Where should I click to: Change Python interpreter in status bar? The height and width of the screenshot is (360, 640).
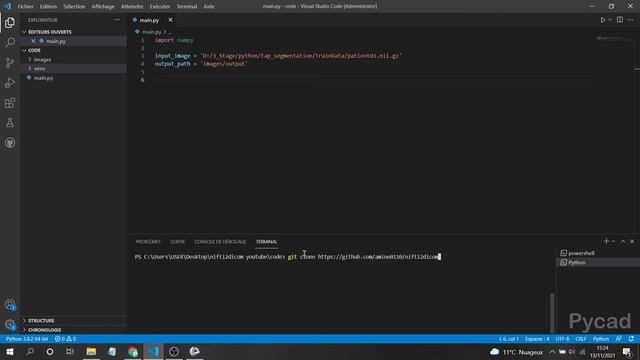click(x=27, y=339)
